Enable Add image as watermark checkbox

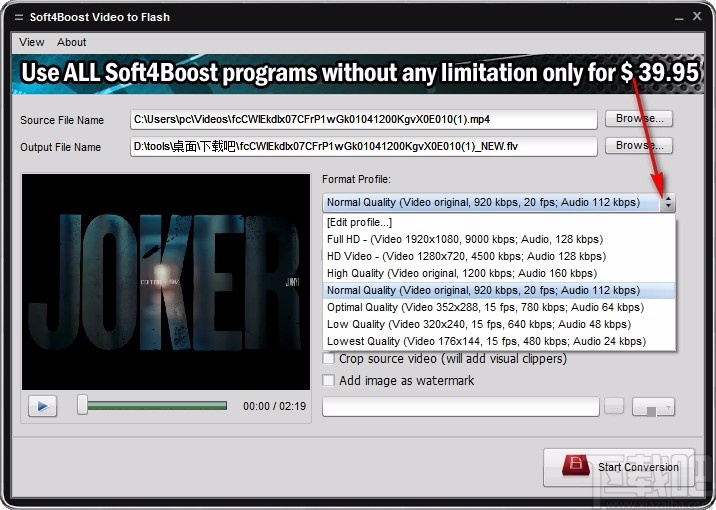[328, 380]
